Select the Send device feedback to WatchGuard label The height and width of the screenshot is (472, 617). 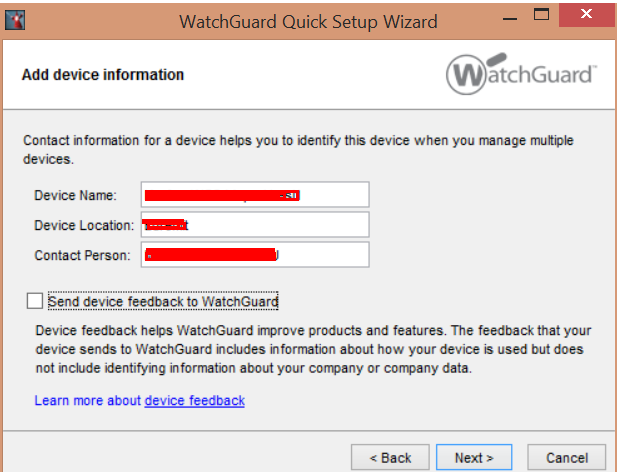point(163,301)
